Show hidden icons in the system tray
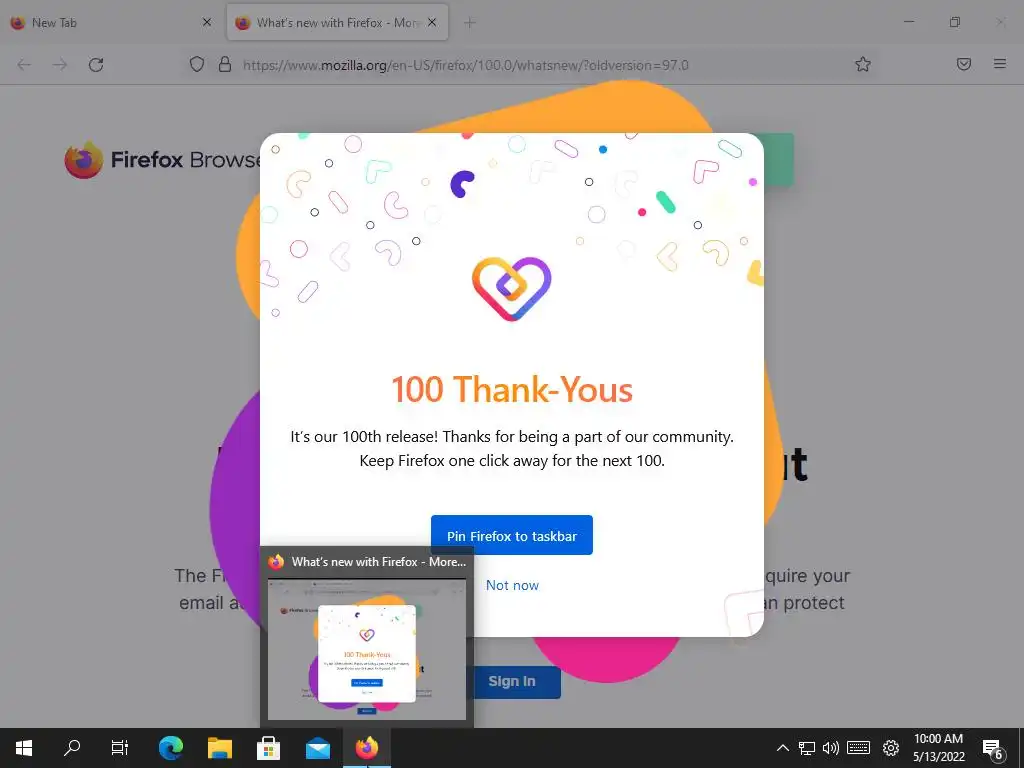Viewport: 1024px width, 768px height. (782, 748)
